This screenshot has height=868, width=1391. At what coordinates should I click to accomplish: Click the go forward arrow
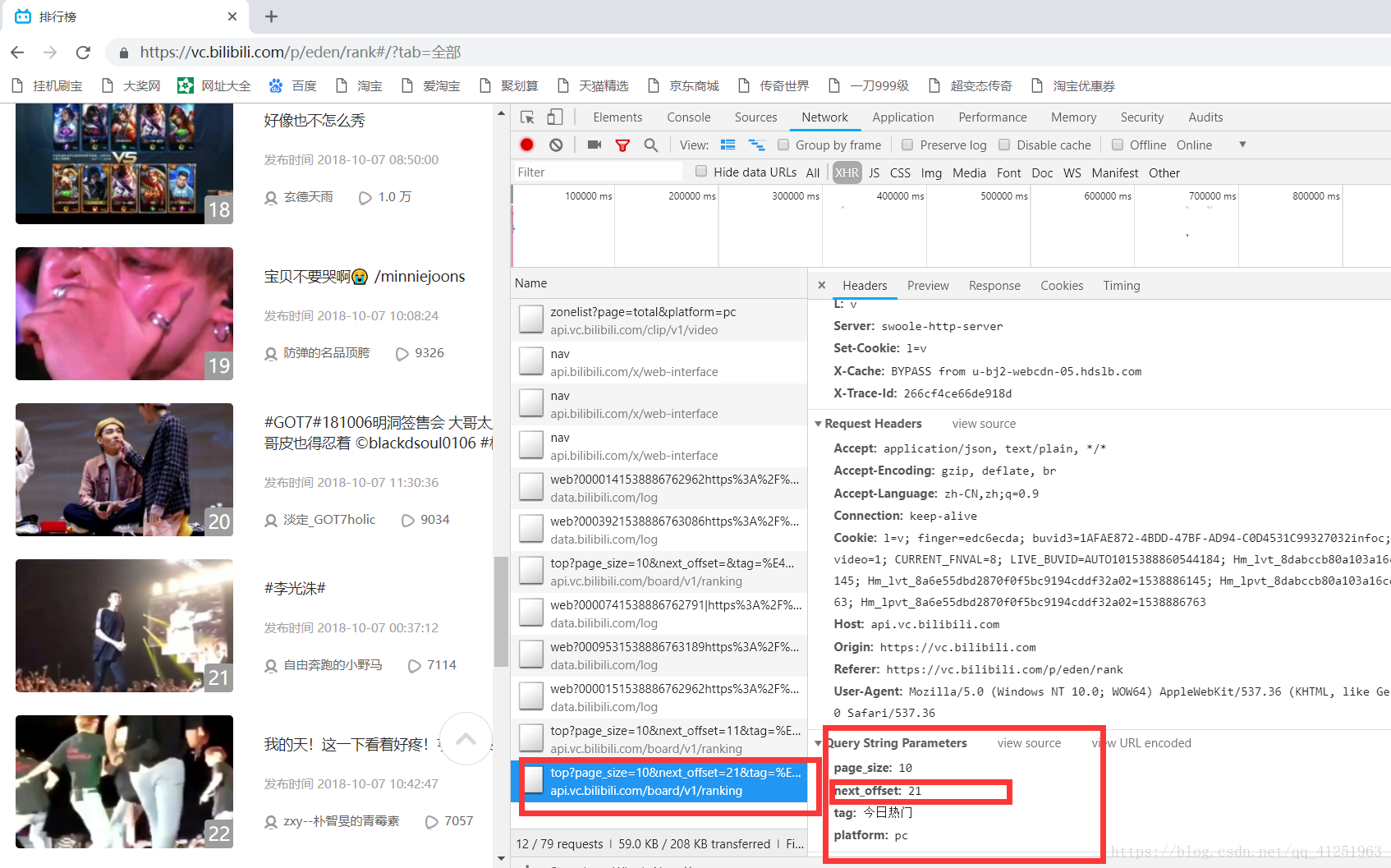[x=50, y=53]
